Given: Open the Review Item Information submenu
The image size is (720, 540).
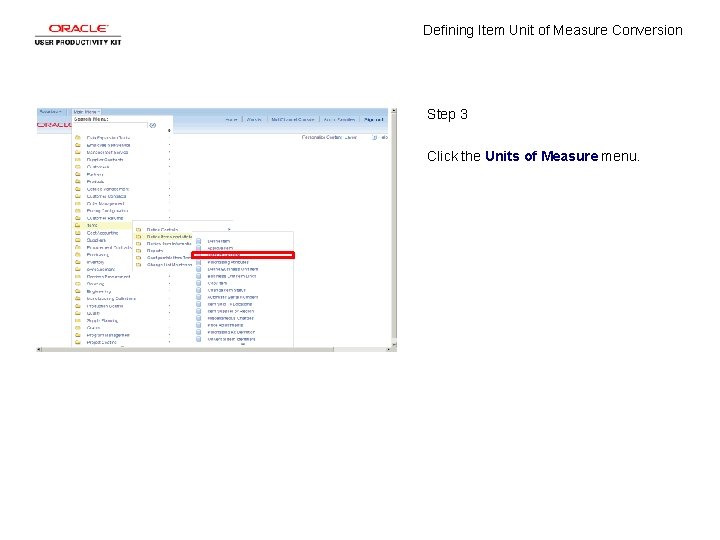Looking at the screenshot, I should [169, 243].
